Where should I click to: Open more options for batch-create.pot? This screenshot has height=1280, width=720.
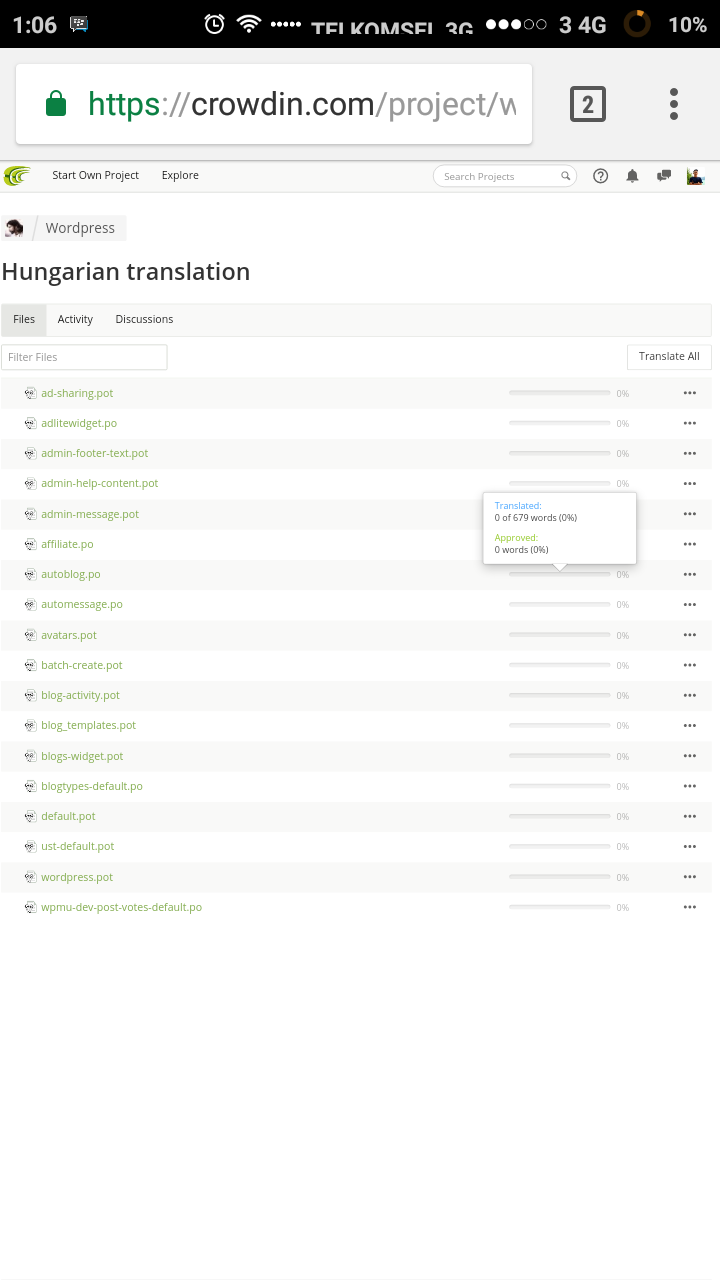pyautogui.click(x=689, y=665)
